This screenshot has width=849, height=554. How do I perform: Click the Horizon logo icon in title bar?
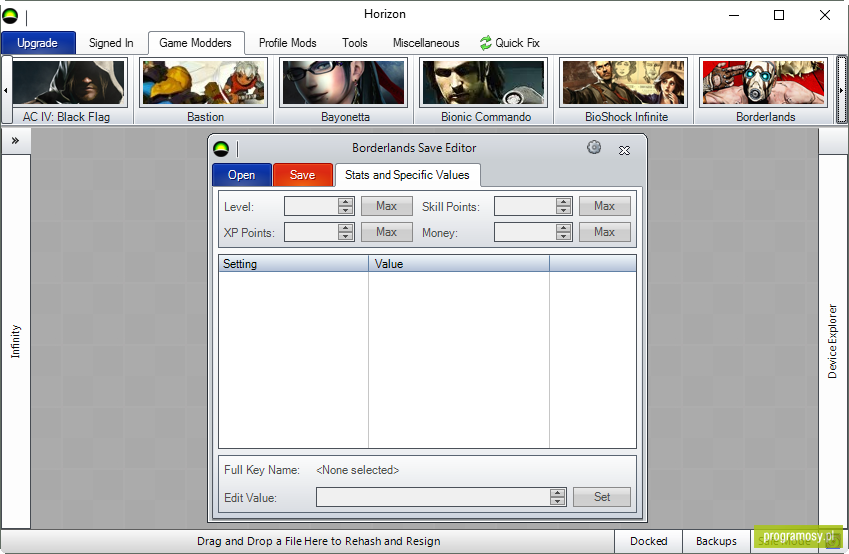[x=10, y=16]
